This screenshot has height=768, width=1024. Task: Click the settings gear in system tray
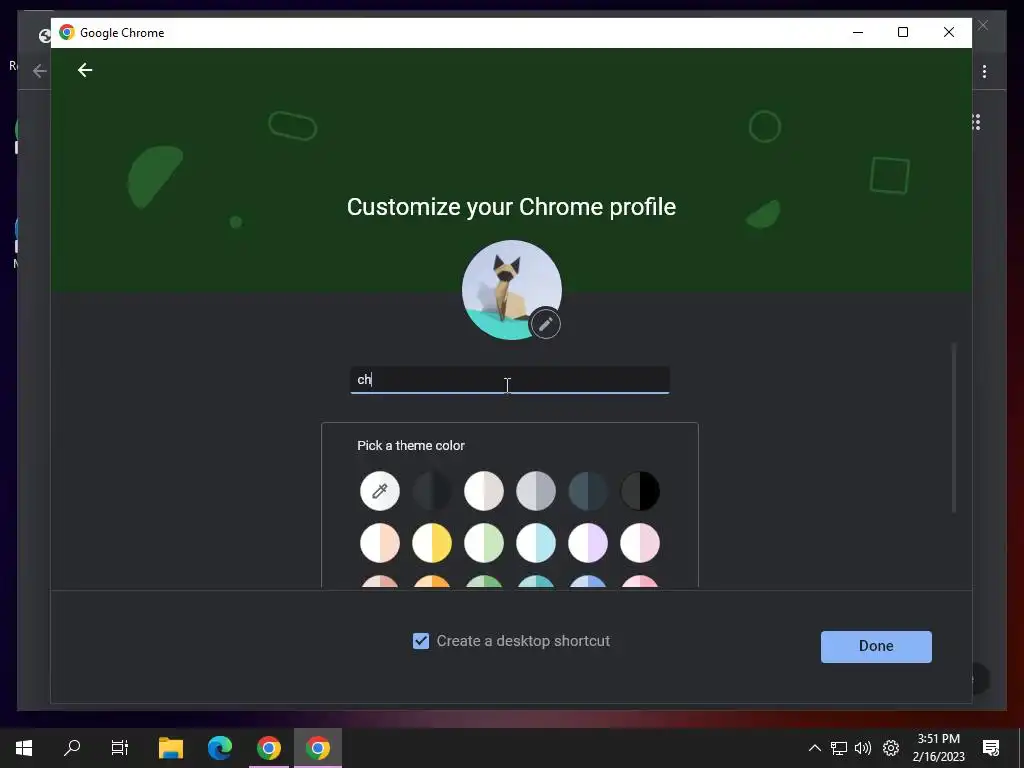pyautogui.click(x=891, y=748)
